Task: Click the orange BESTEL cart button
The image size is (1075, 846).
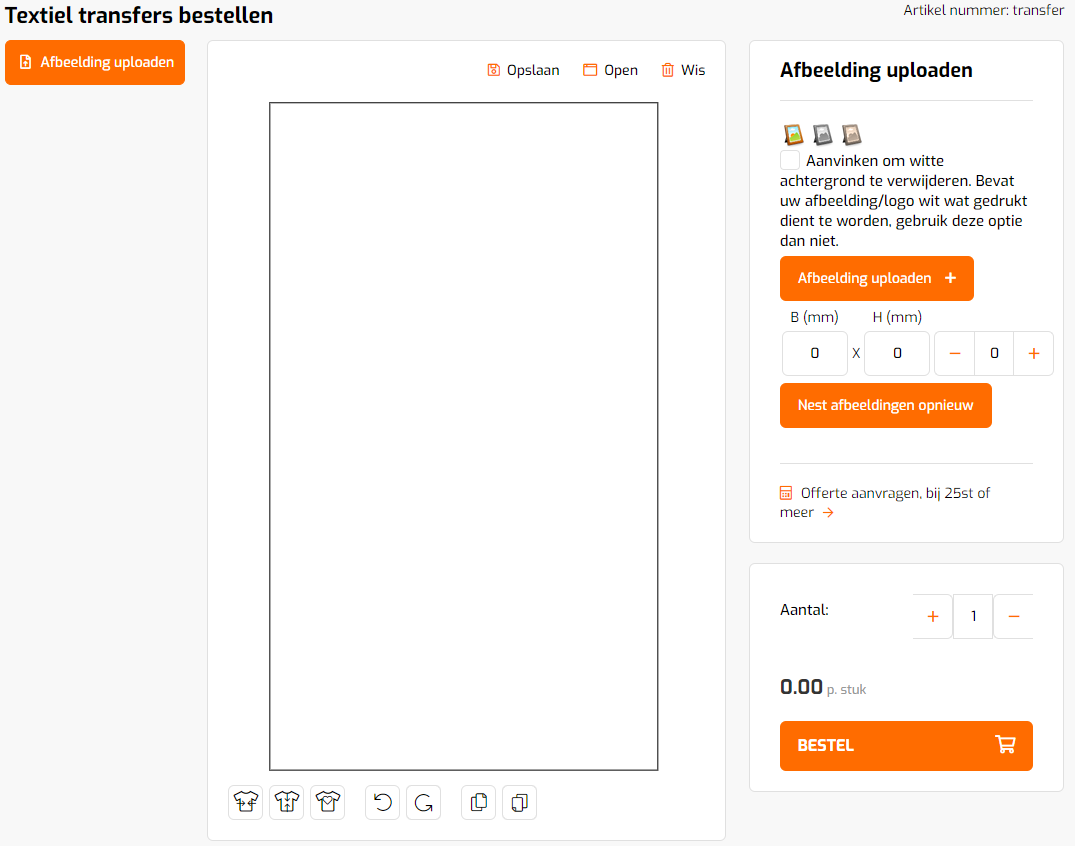Action: tap(906, 746)
